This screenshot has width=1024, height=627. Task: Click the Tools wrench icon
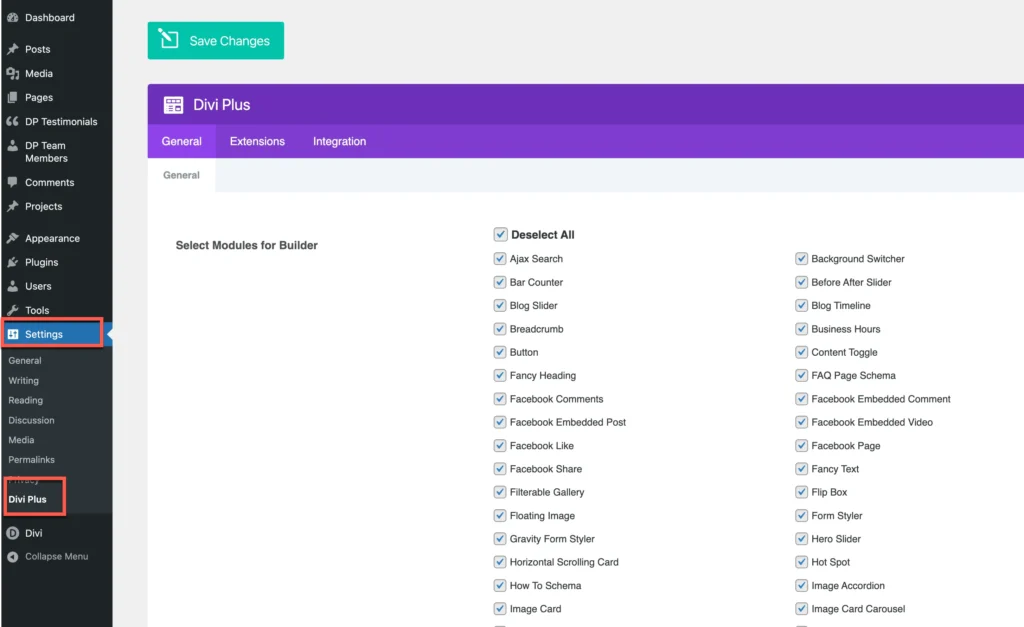[12, 310]
